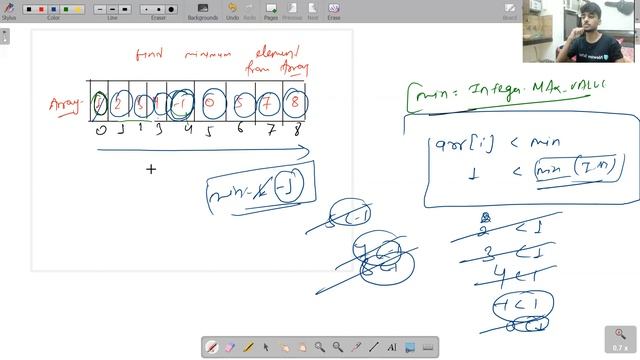This screenshot has width=640, height=360.
Task: Pick the black pen color
Action: point(29,9)
